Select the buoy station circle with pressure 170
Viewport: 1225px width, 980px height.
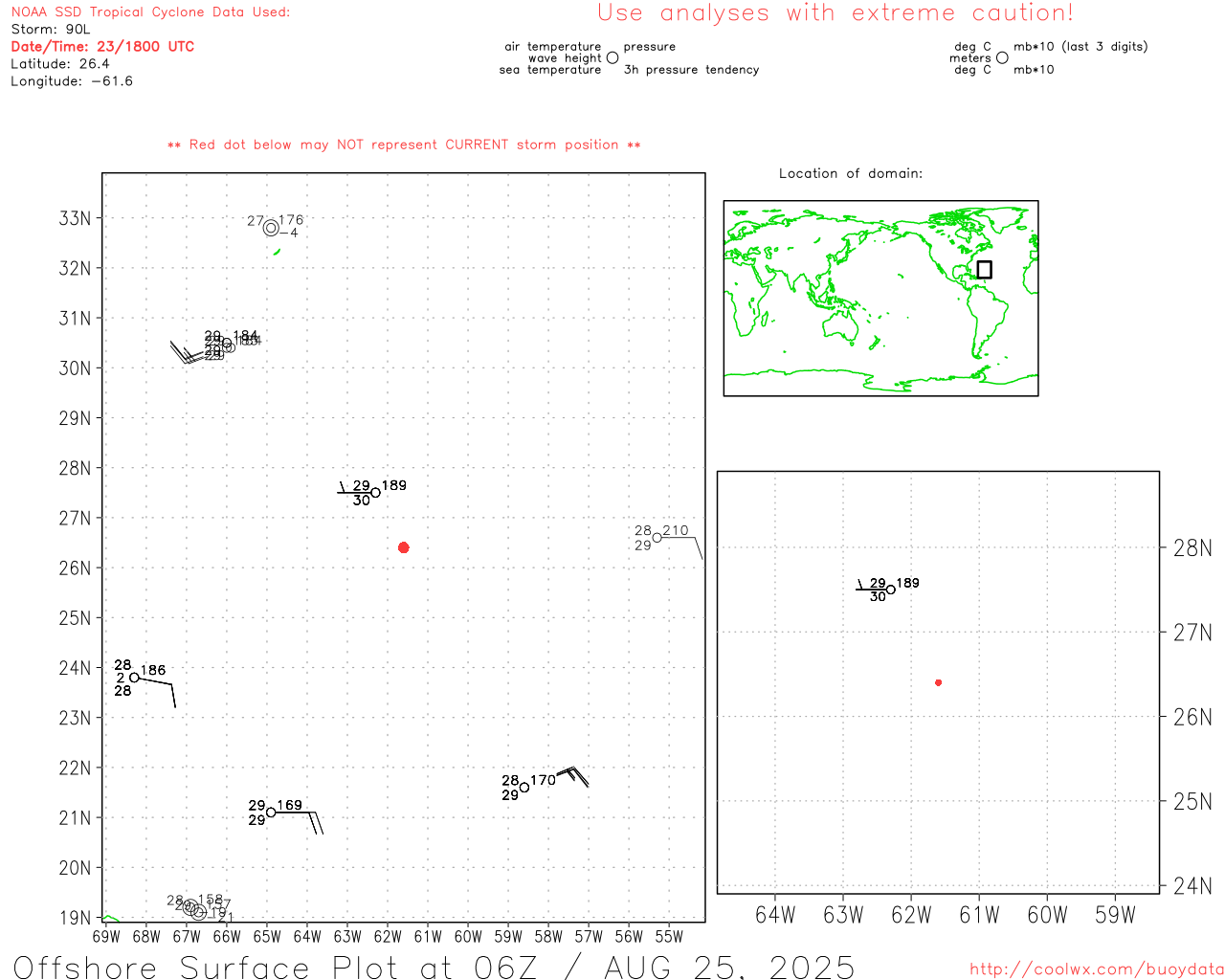[524, 788]
